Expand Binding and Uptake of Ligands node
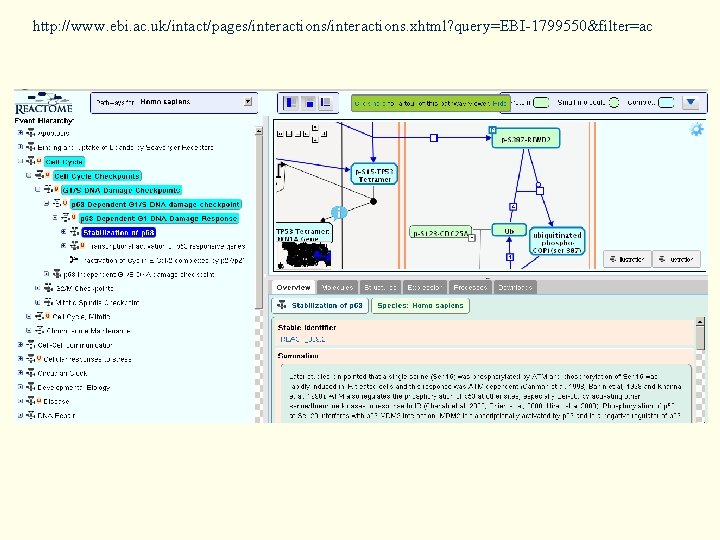Screen dimensions: 720x540 [x=20, y=147]
